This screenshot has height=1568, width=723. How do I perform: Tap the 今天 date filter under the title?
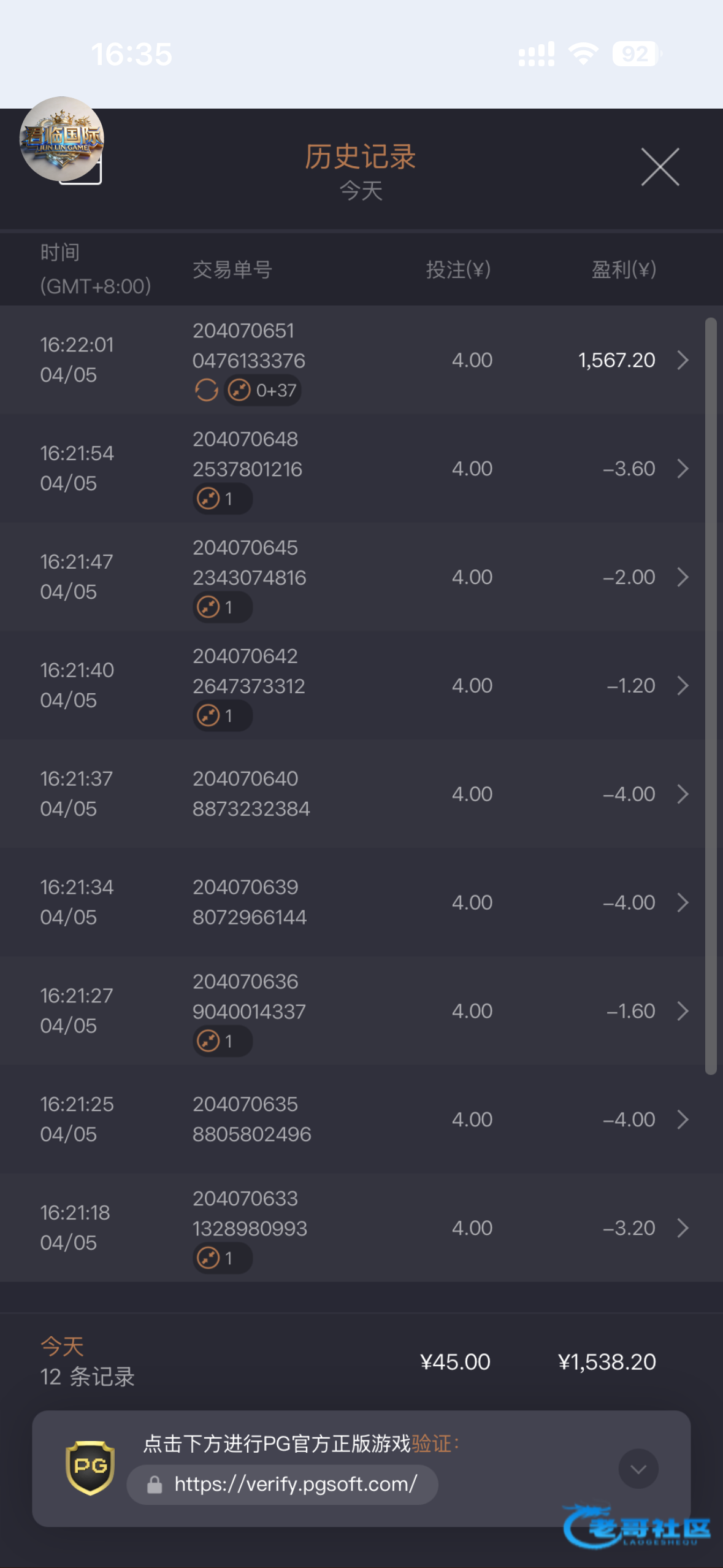click(x=361, y=191)
